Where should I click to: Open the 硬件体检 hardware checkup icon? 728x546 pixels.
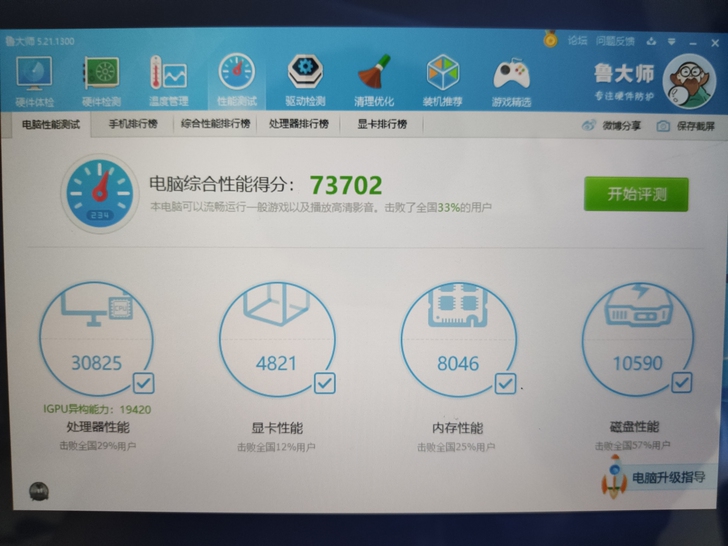pos(35,78)
